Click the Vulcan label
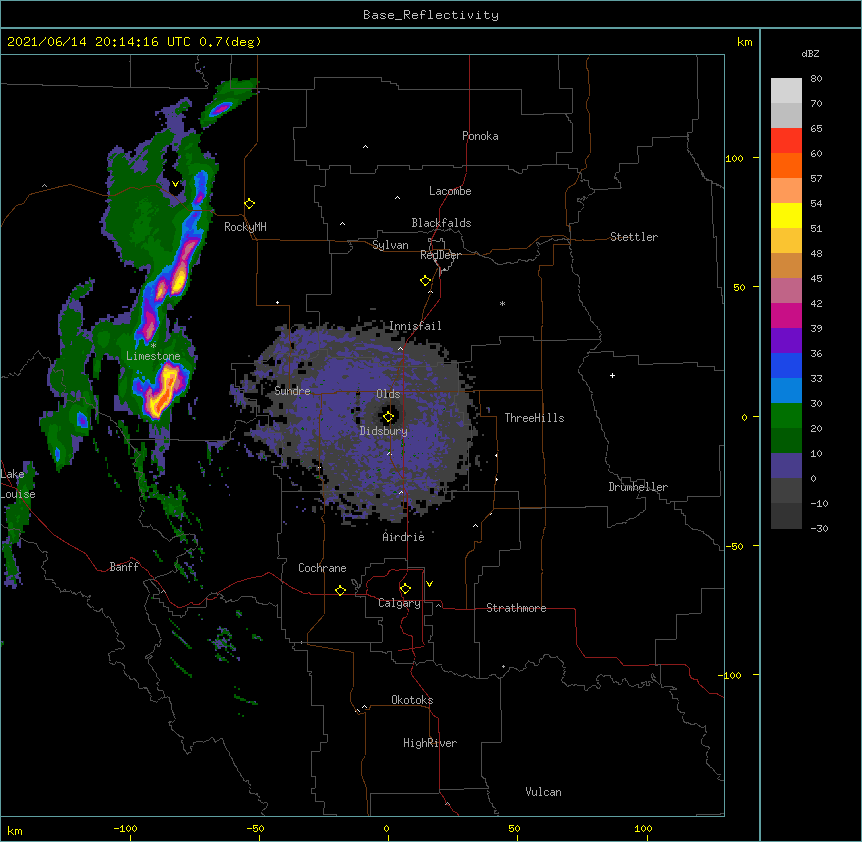862x842 pixels. tap(543, 792)
